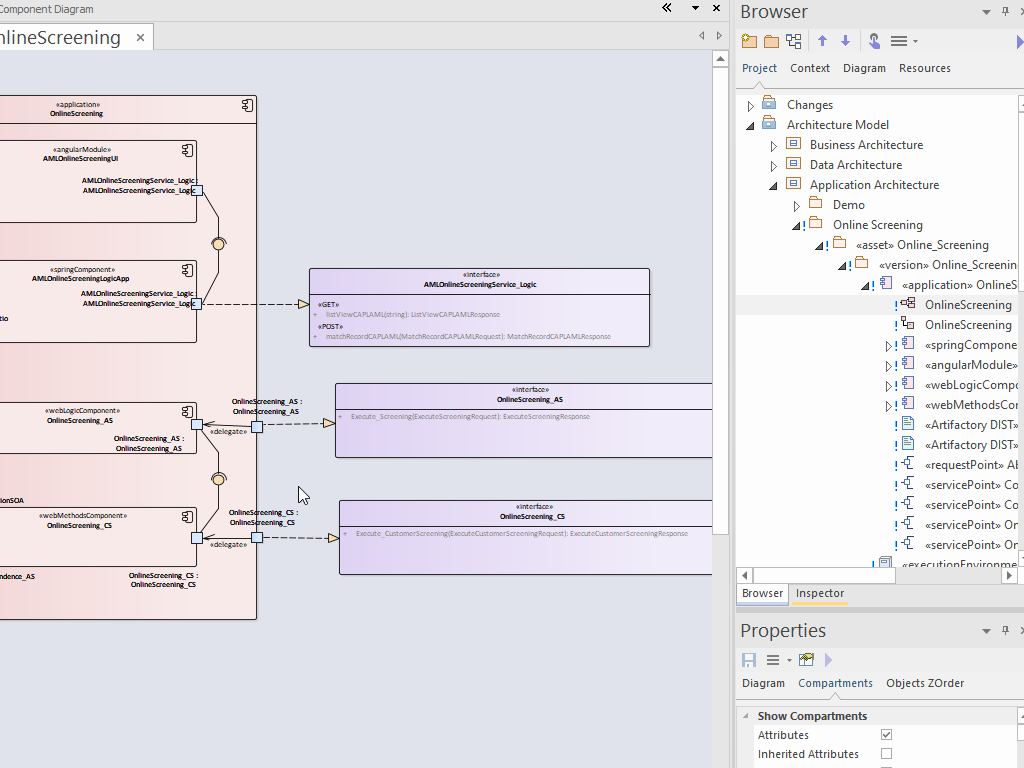Click the OnlineScreening_CS webMethodsComponent icon
The image size is (1024, 768).
pyautogui.click(x=187, y=517)
